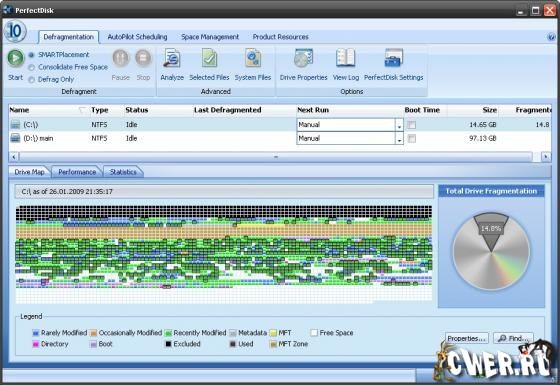The image size is (560, 385).
Task: Click the Rarely Modified legend swatch
Action: point(36,333)
